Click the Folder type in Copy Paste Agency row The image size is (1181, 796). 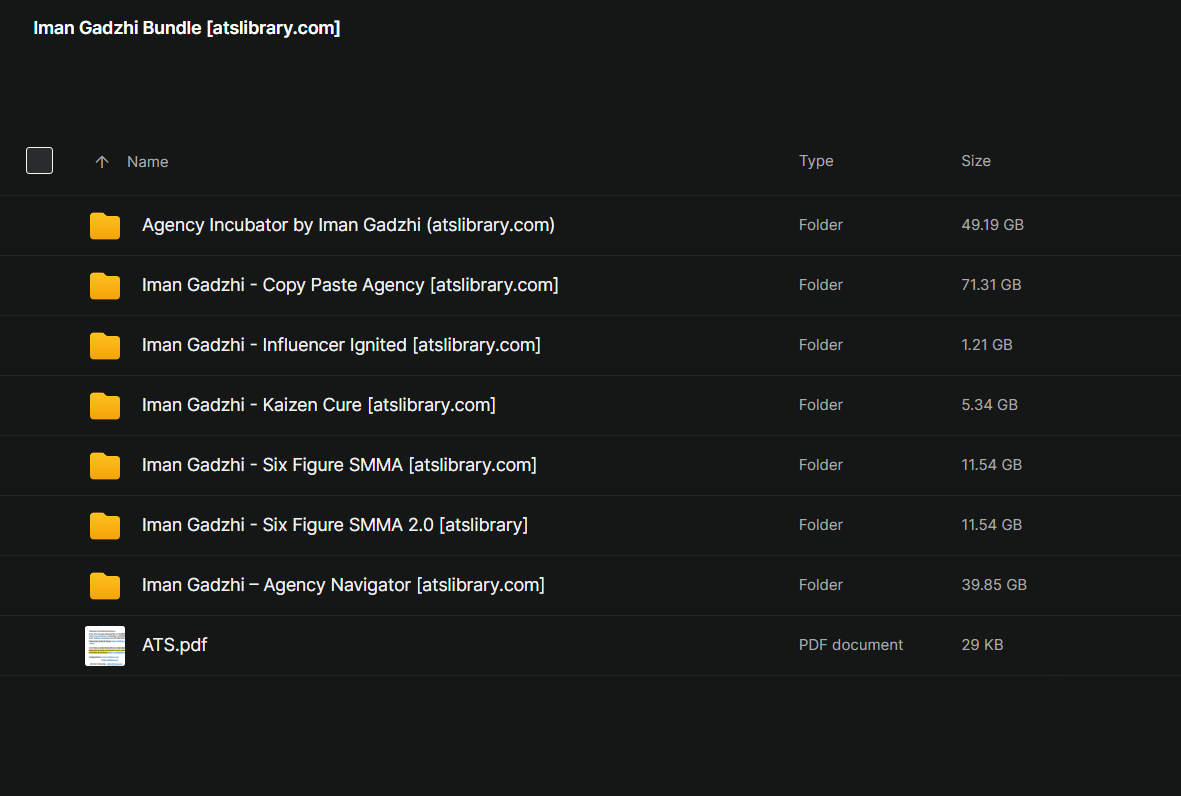tap(820, 285)
